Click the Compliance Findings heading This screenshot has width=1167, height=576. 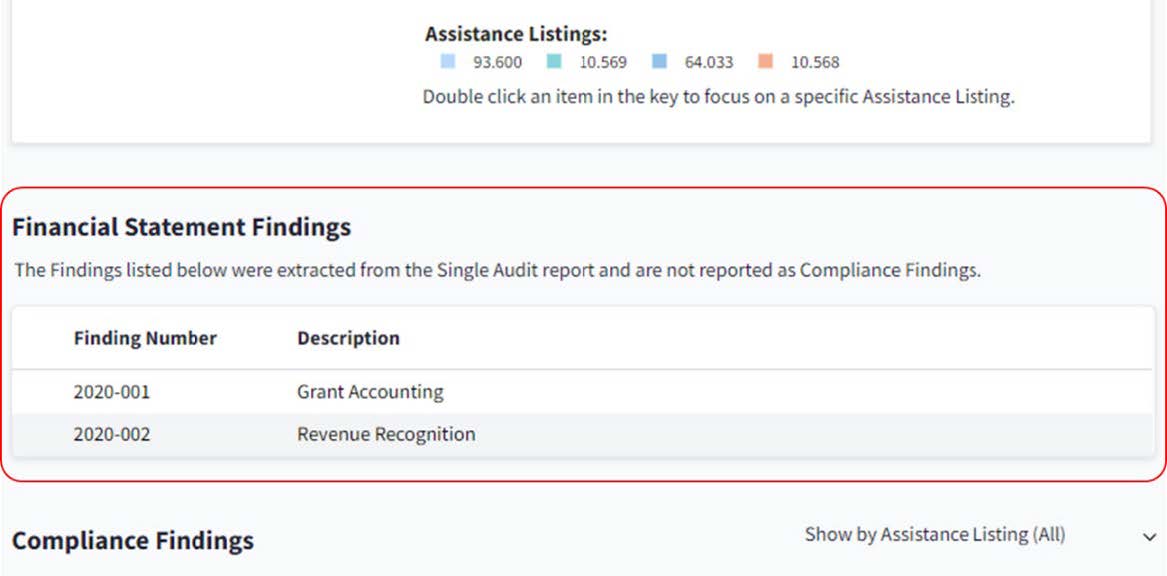coord(133,541)
